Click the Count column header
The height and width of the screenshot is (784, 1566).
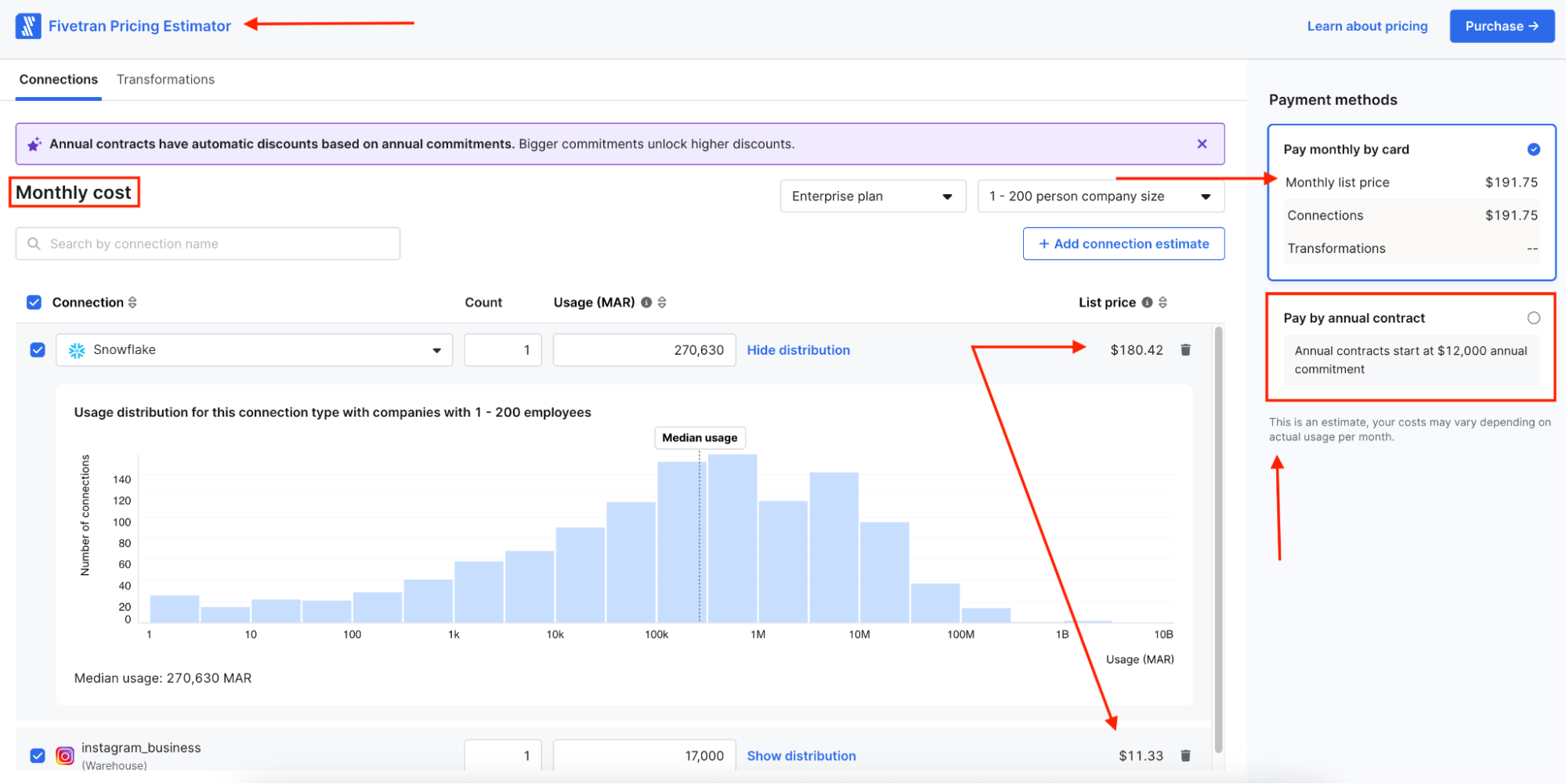coord(483,302)
